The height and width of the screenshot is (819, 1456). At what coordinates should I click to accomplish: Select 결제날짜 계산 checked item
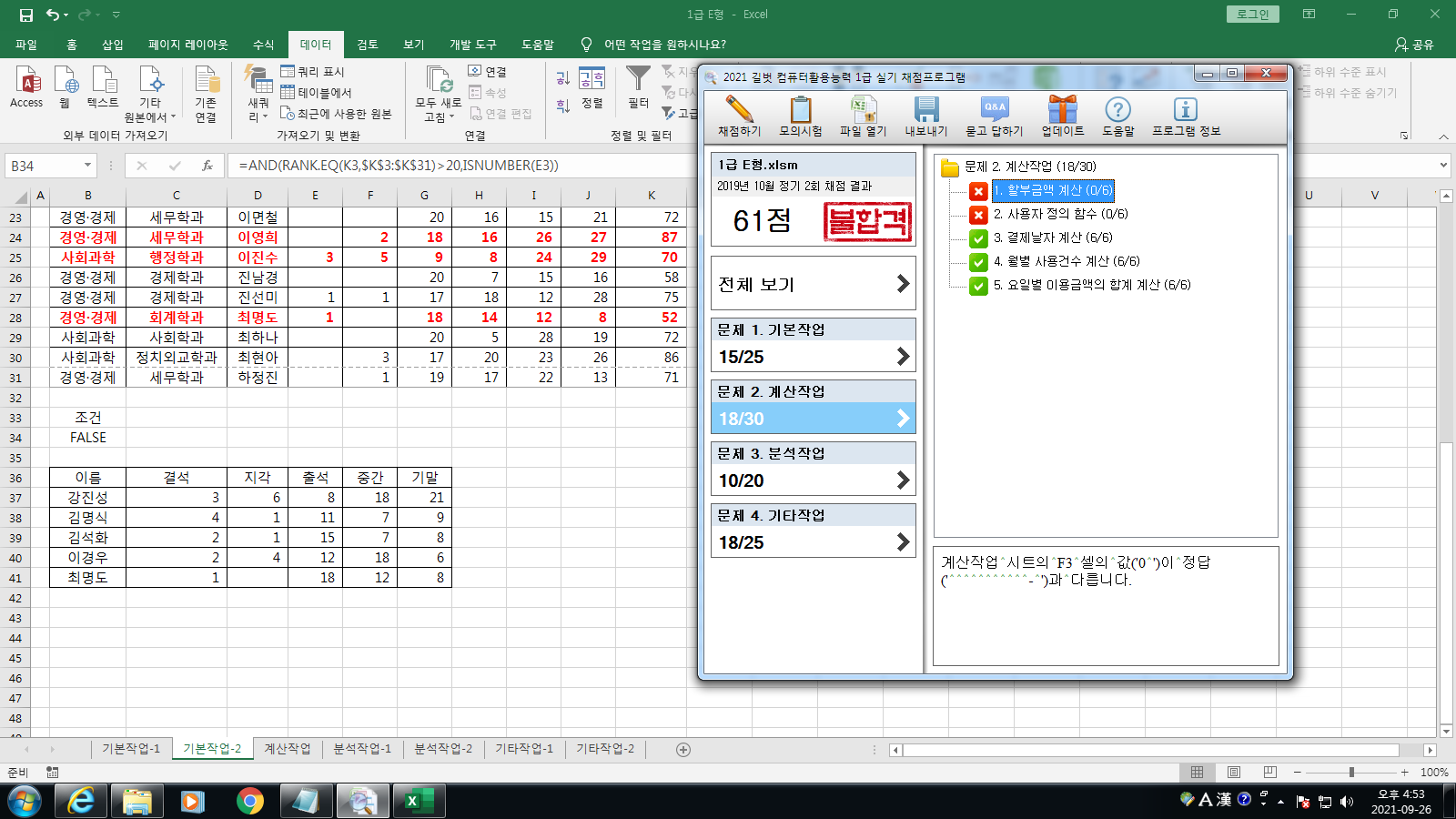1052,238
